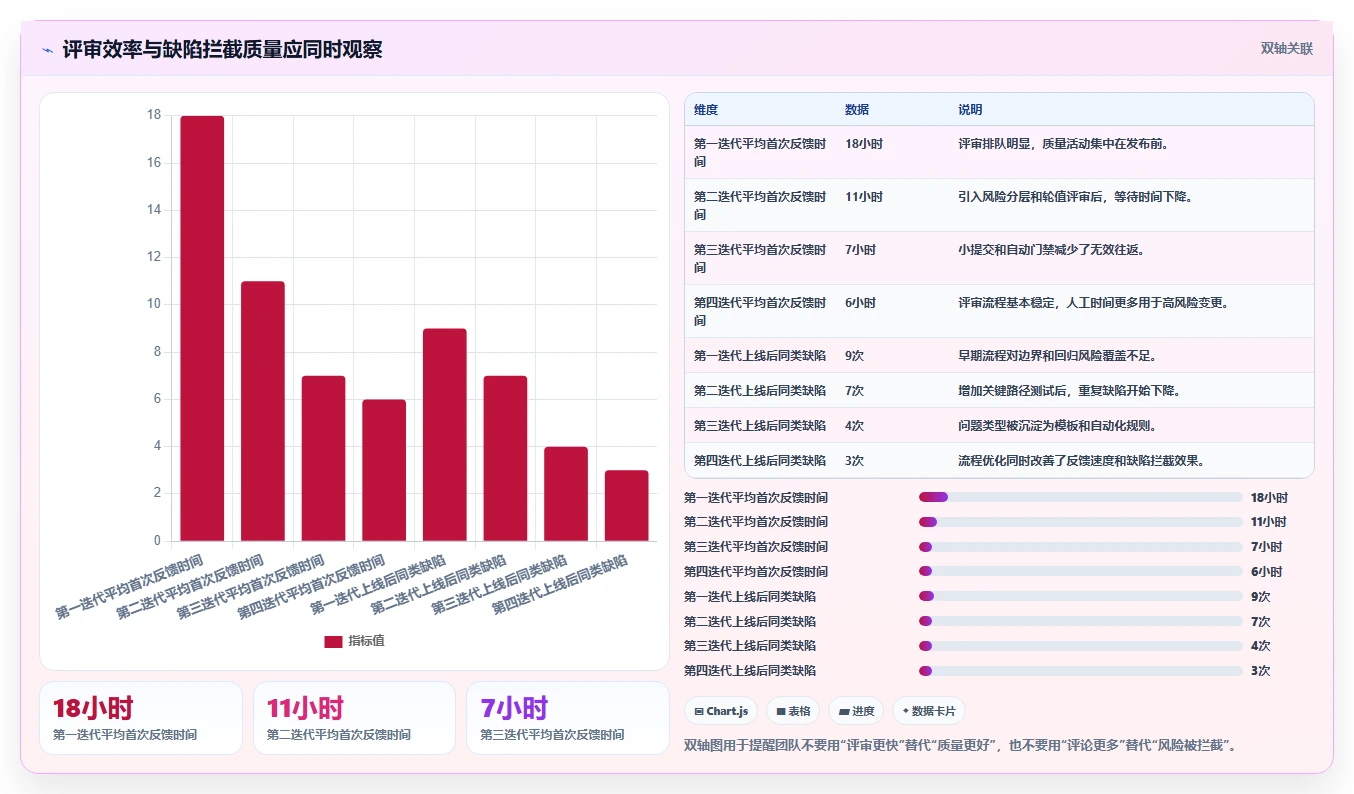Click the 4次 value in the table
The image size is (1354, 794).
(x=855, y=426)
